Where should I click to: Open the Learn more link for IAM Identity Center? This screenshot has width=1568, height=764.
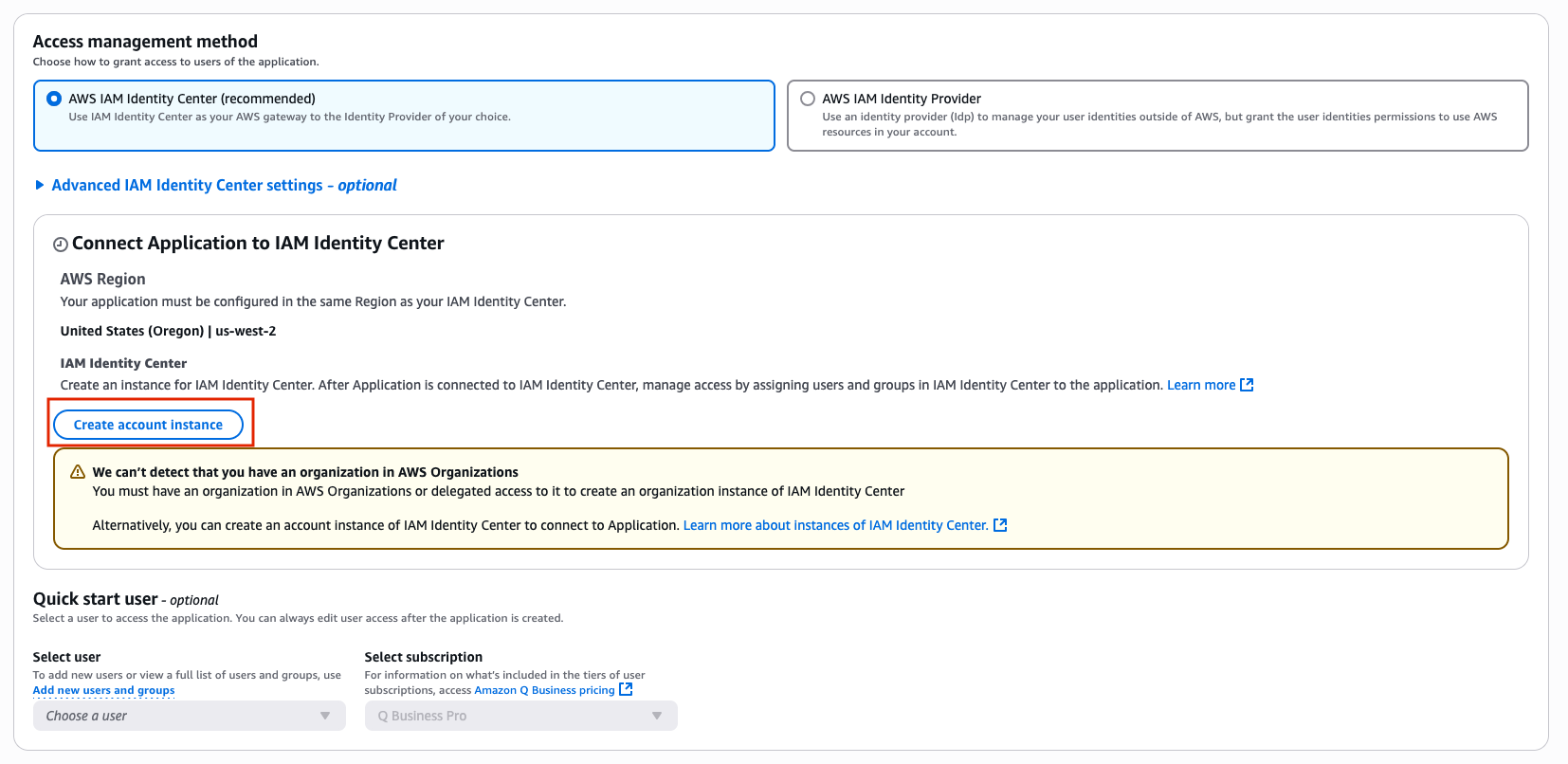[x=1200, y=385]
